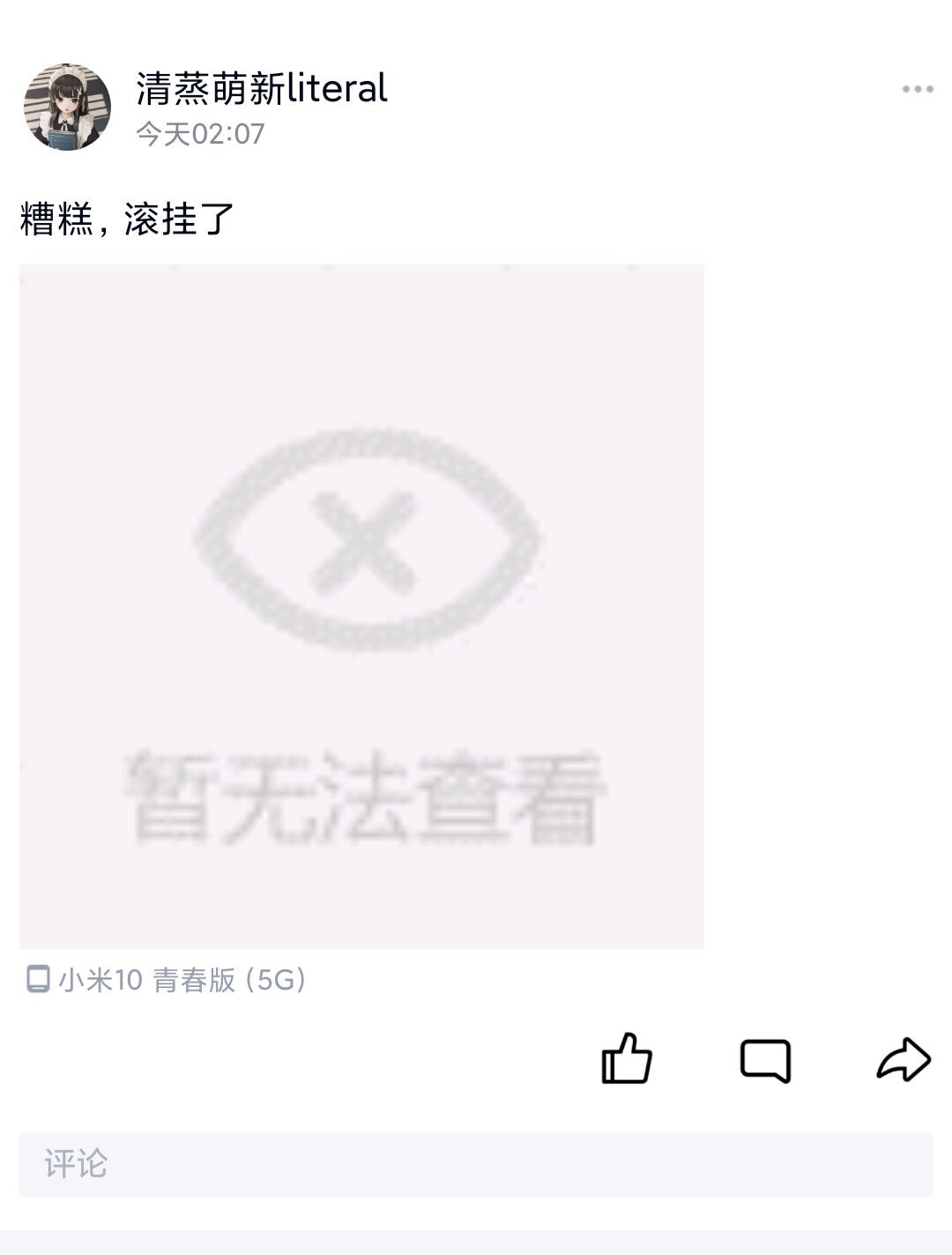This screenshot has width=952, height=1255.
Task: Open comments via speech bubble icon
Action: pos(765,1060)
